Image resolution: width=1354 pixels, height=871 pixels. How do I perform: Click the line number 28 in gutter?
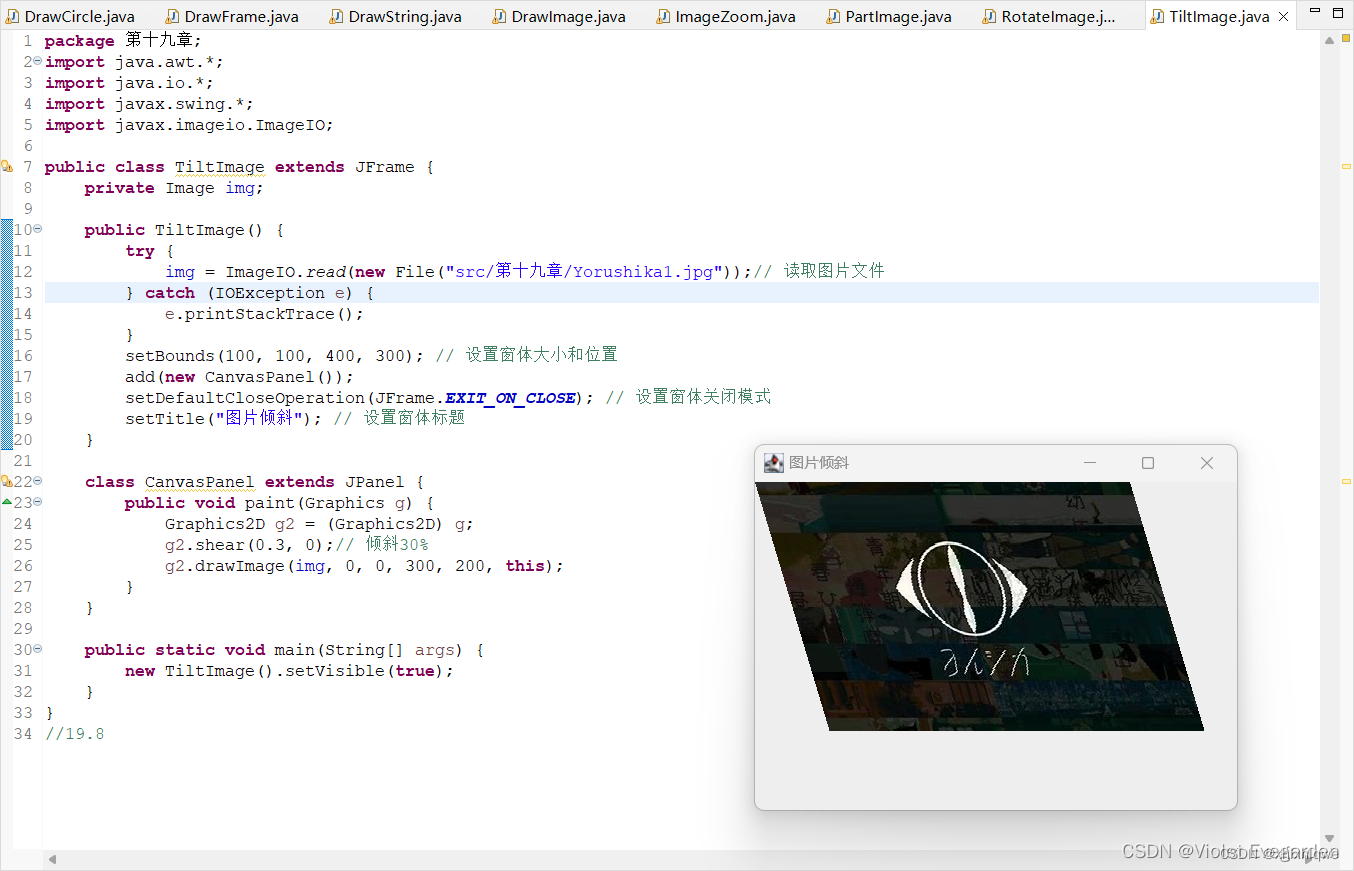(23, 608)
